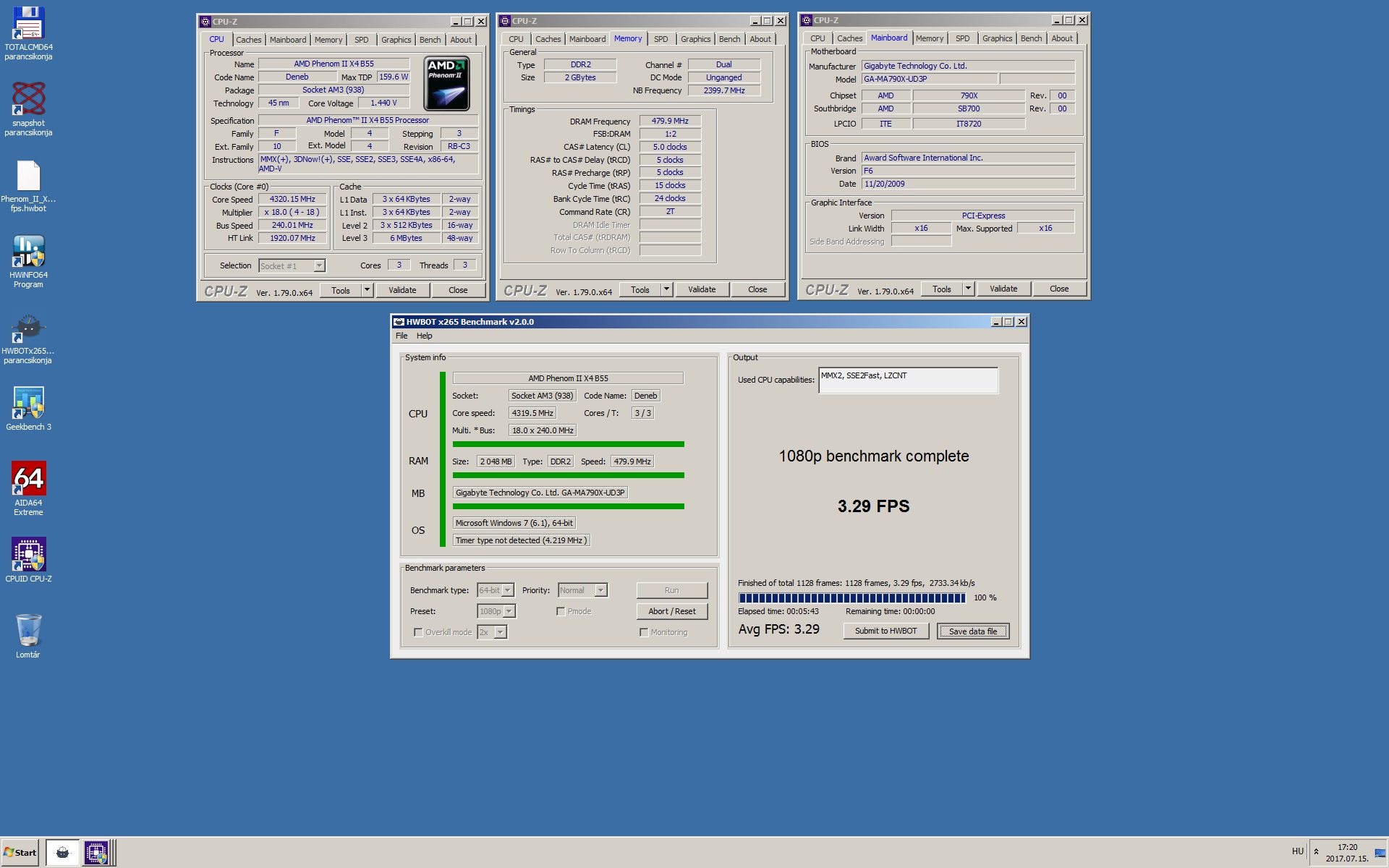Click CPU-Z title icon in Memory window
Image resolution: width=1389 pixels, height=868 pixels.
click(505, 21)
